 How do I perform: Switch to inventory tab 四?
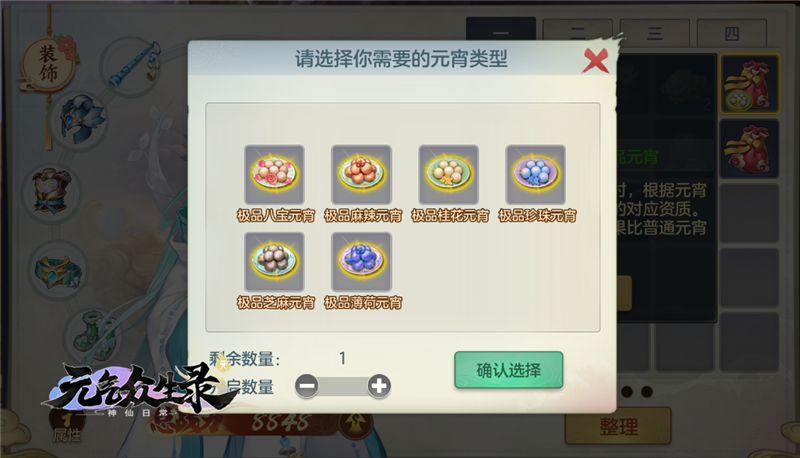point(732,34)
